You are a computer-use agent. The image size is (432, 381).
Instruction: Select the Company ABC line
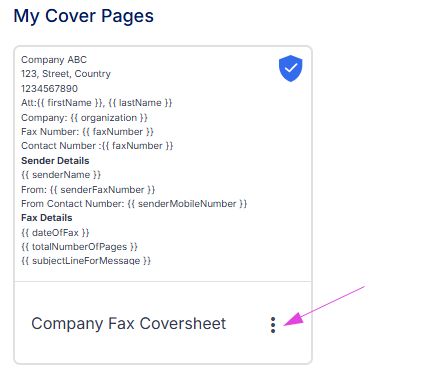coord(54,60)
